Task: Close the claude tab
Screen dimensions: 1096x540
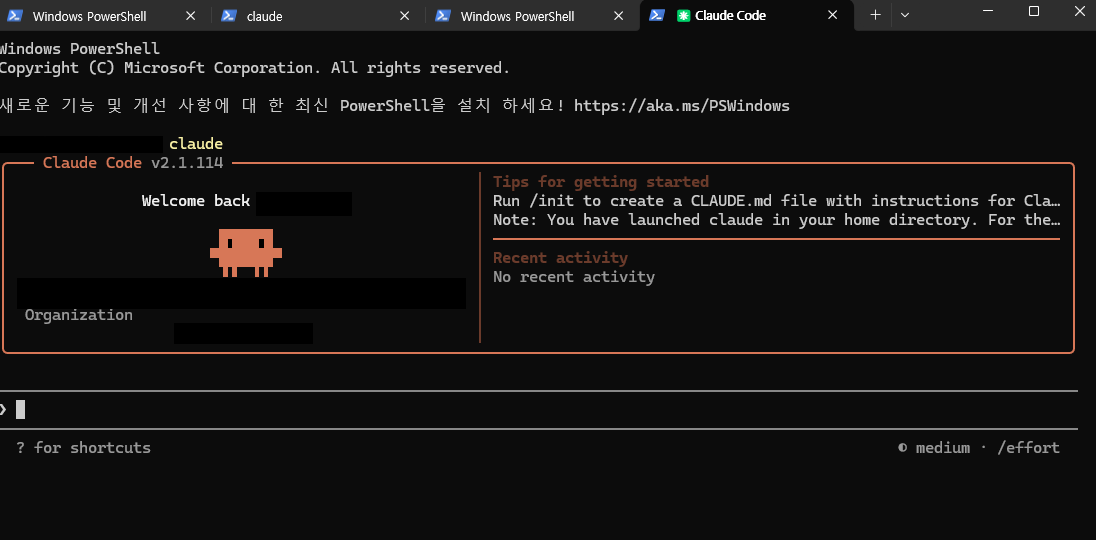Action: tap(404, 15)
